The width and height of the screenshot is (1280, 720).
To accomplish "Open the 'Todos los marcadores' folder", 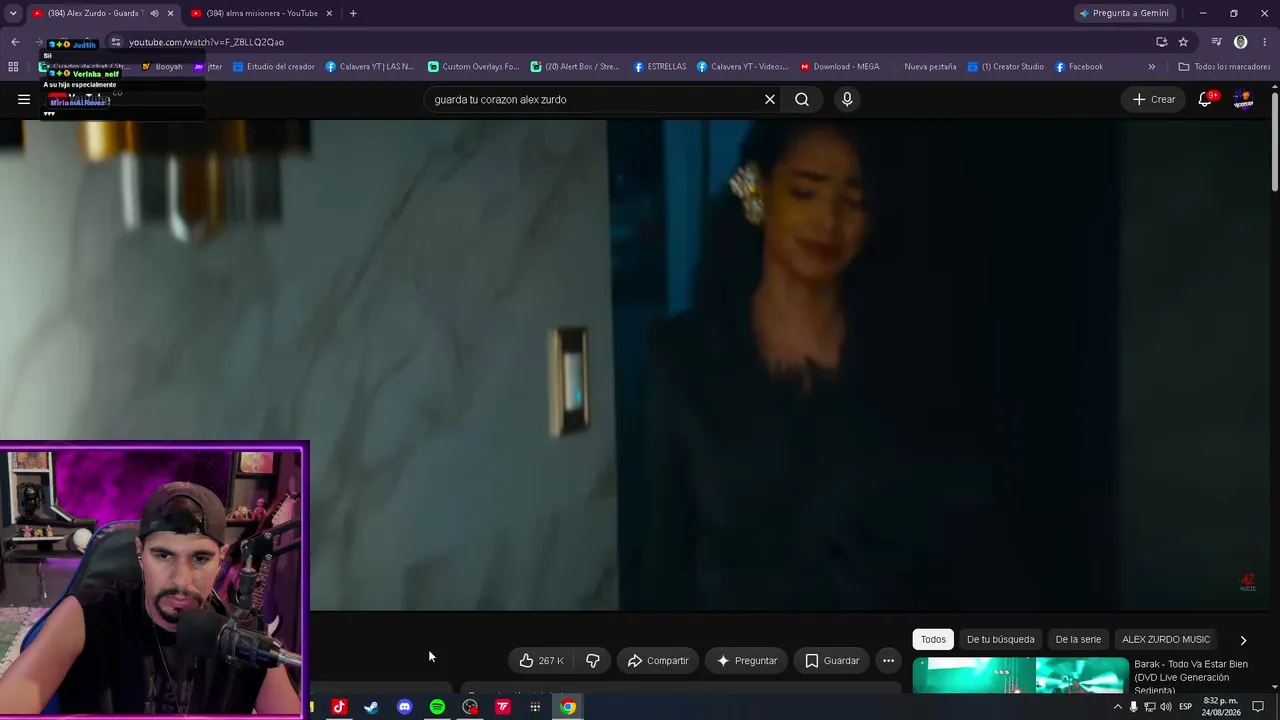I will [1224, 67].
